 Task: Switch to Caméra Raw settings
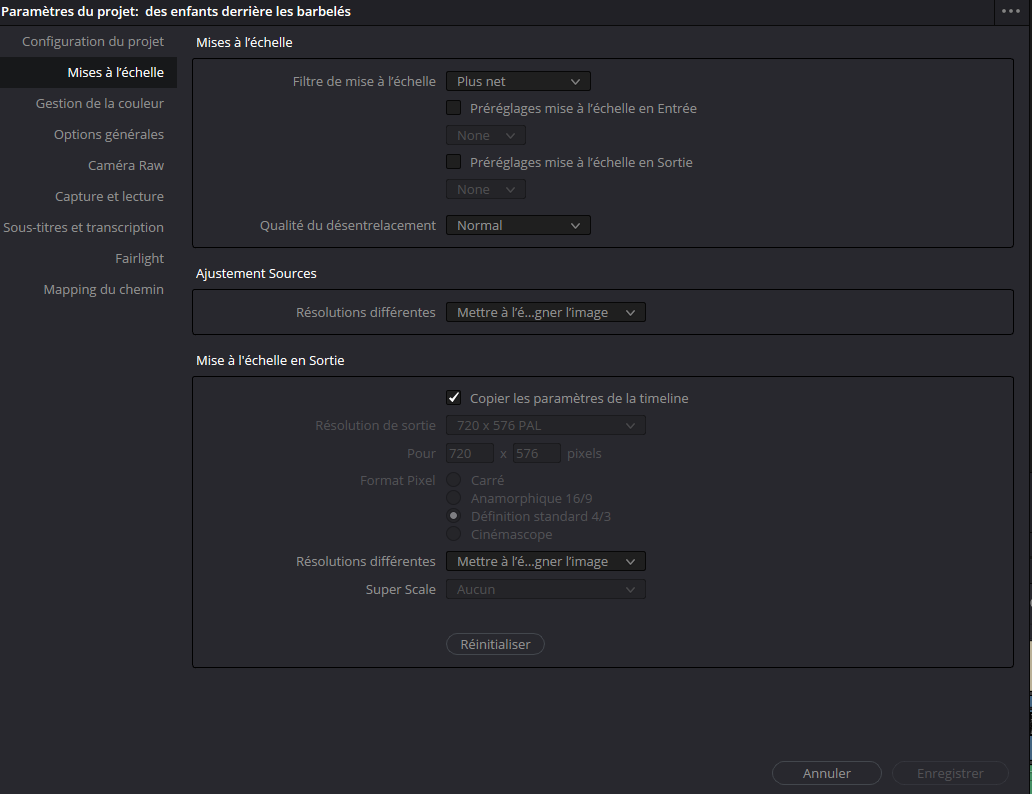click(126, 165)
